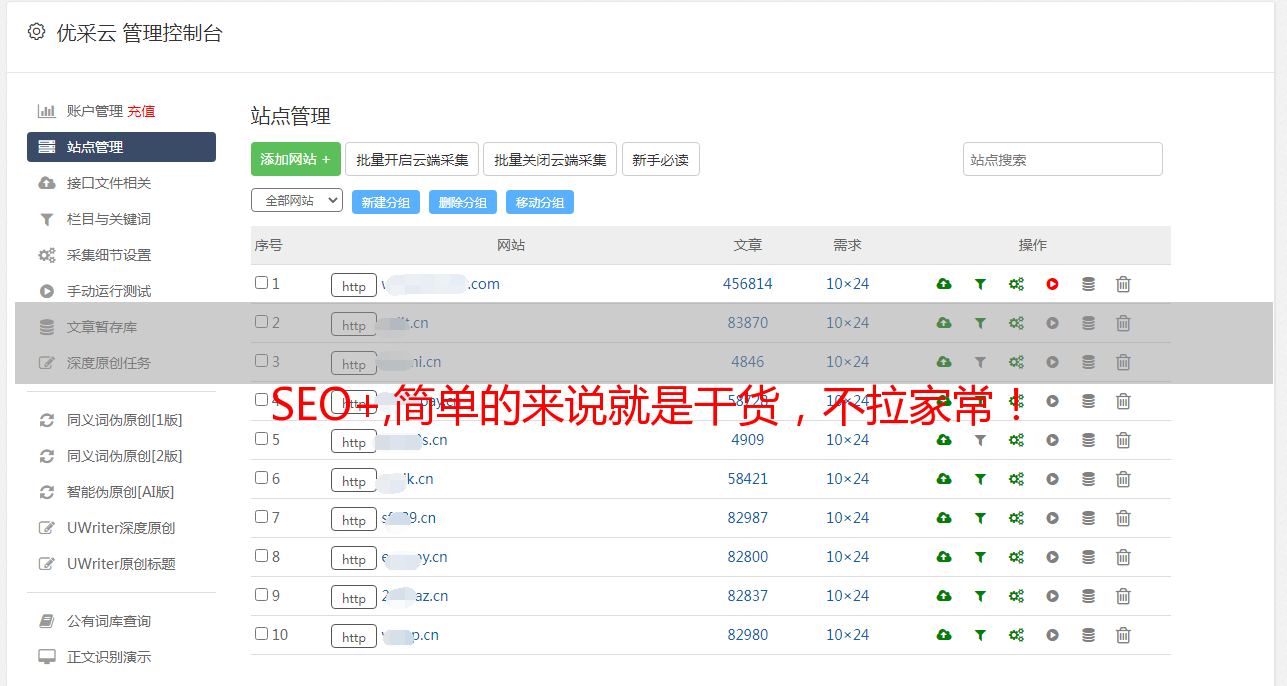Open the database icon in row 1
This screenshot has height=686, width=1287.
(x=1088, y=284)
